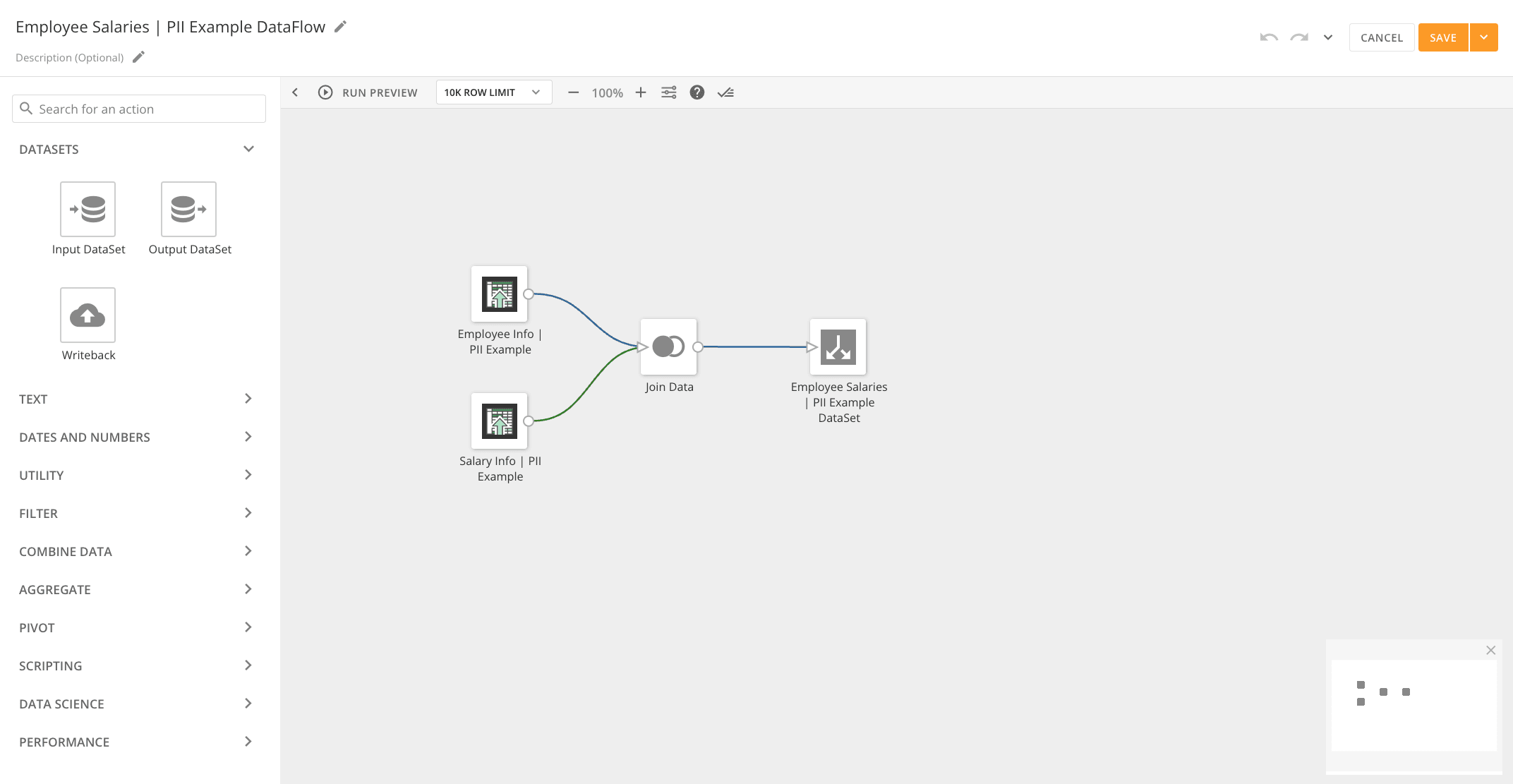Select the Join Data node

click(668, 346)
